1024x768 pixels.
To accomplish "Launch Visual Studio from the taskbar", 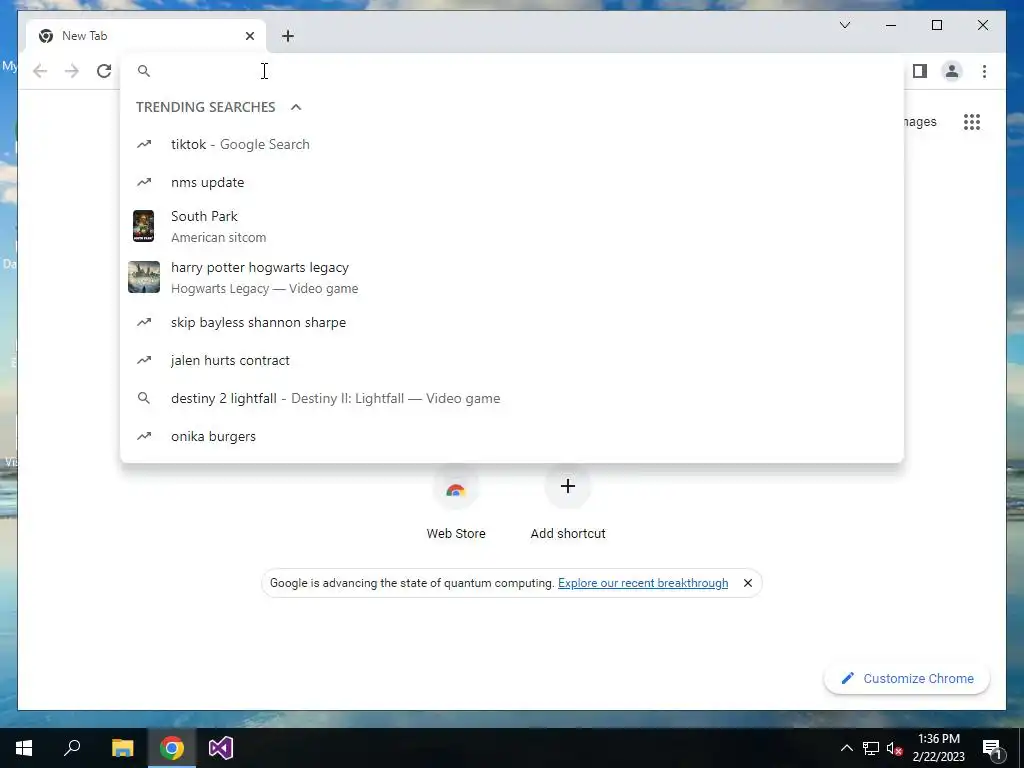I will pyautogui.click(x=221, y=748).
